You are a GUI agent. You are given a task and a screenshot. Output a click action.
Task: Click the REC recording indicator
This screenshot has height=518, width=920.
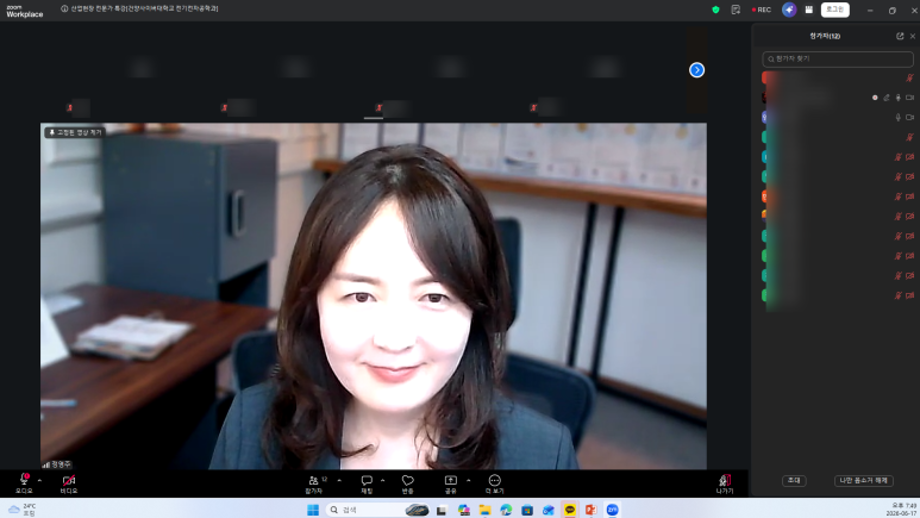pyautogui.click(x=762, y=9)
